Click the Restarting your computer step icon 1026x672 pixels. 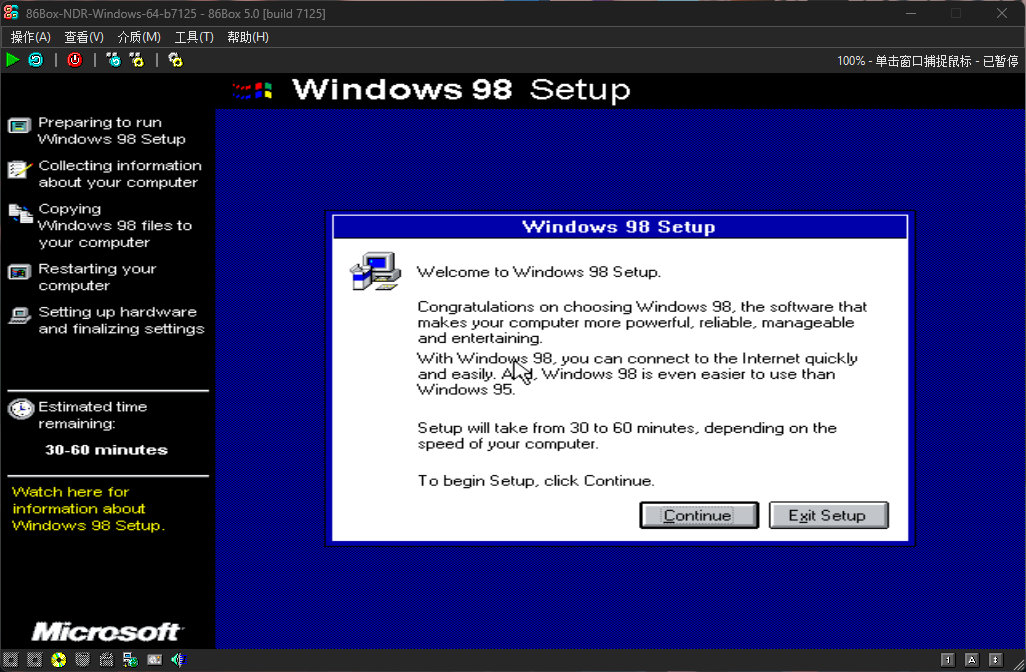pos(19,272)
